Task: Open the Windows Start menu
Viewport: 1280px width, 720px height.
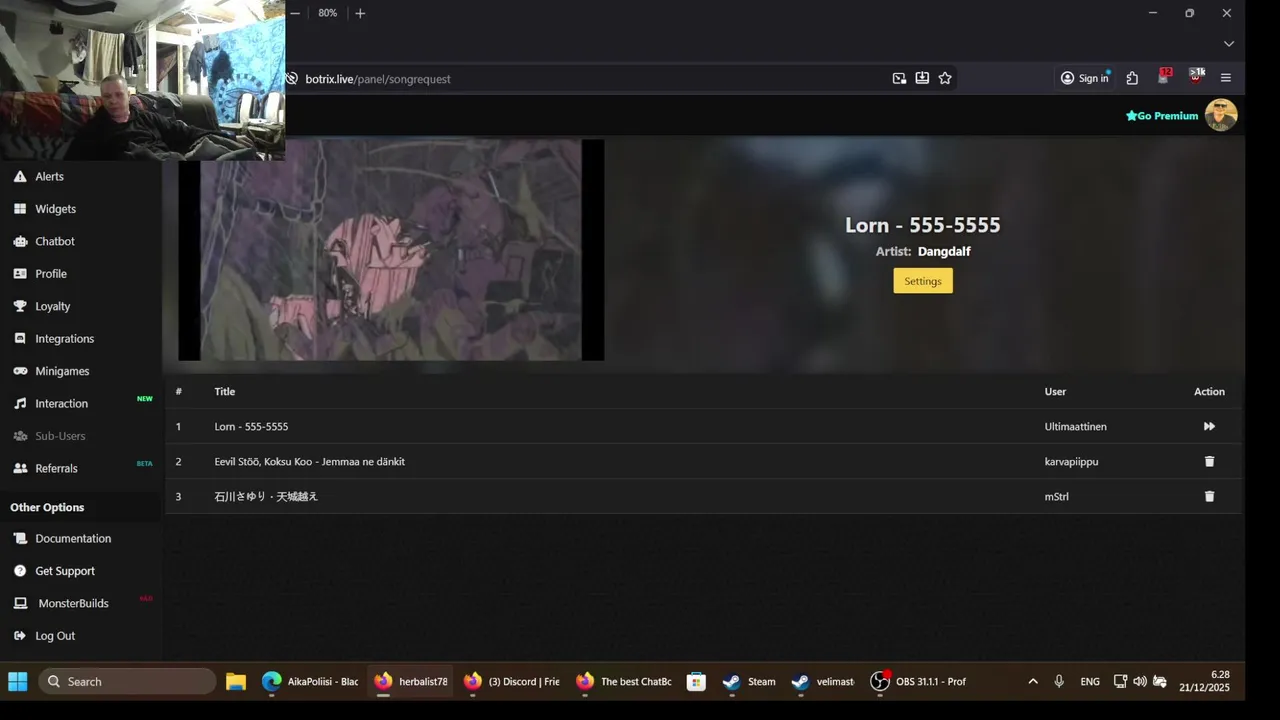Action: [x=18, y=682]
